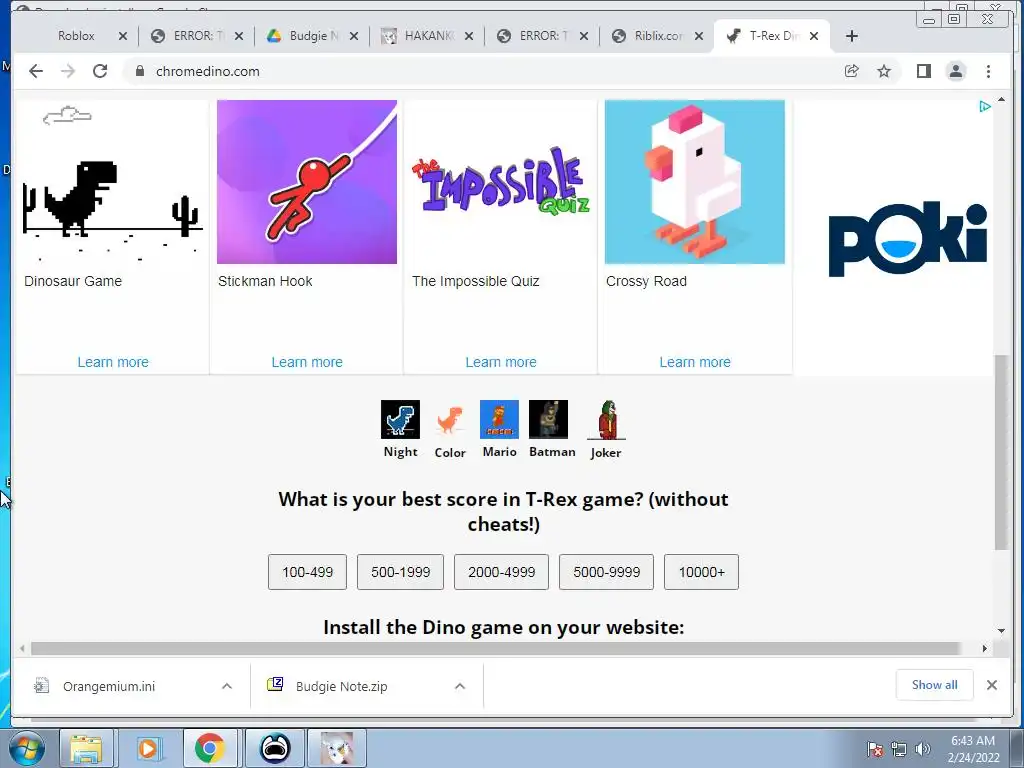
Task: Switch to the Budgie Note tab
Action: click(x=314, y=36)
